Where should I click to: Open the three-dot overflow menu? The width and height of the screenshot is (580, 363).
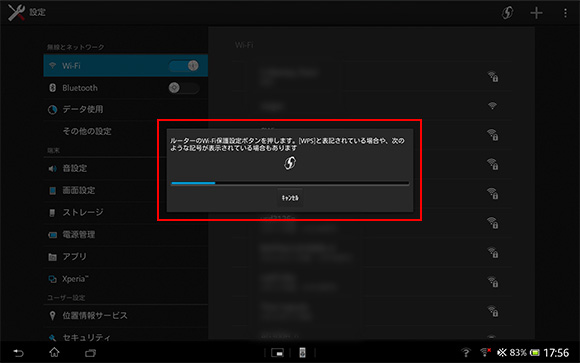(565, 13)
